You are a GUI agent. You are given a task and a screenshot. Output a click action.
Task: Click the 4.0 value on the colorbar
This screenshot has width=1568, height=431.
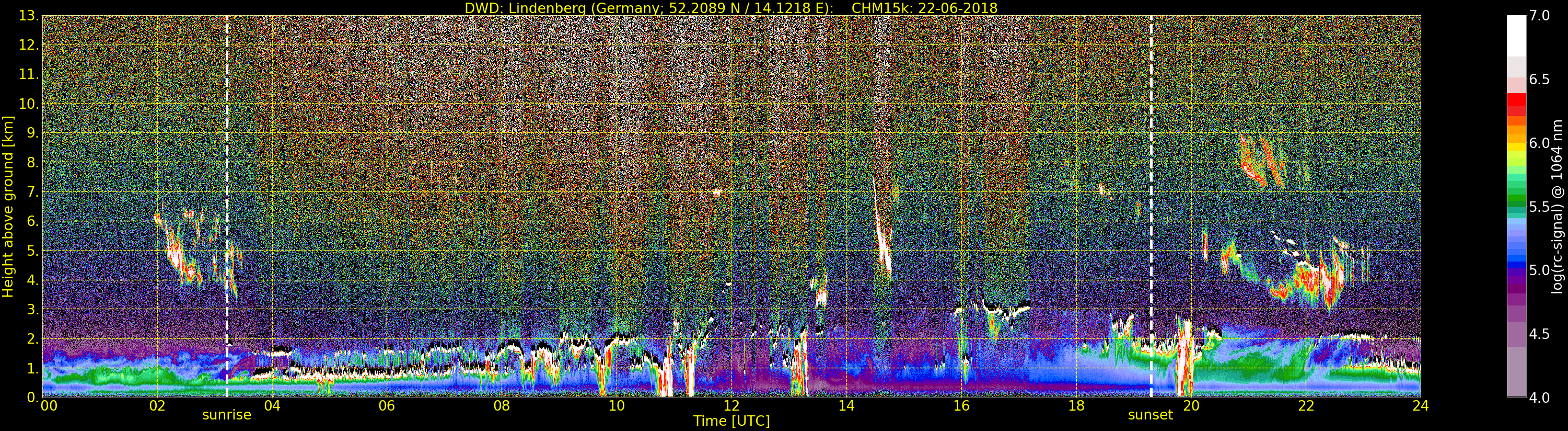[x=1539, y=398]
